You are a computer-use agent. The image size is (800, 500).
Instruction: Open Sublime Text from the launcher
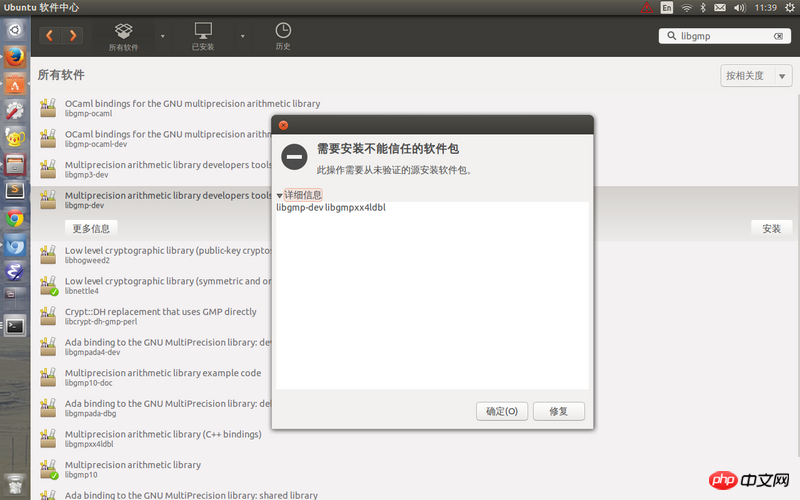(15, 191)
